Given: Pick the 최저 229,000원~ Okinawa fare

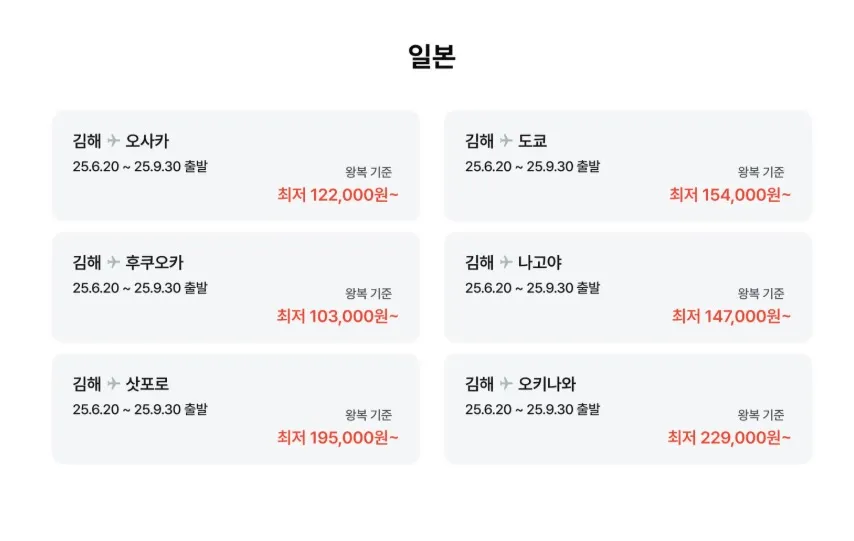Looking at the screenshot, I should click(729, 437).
